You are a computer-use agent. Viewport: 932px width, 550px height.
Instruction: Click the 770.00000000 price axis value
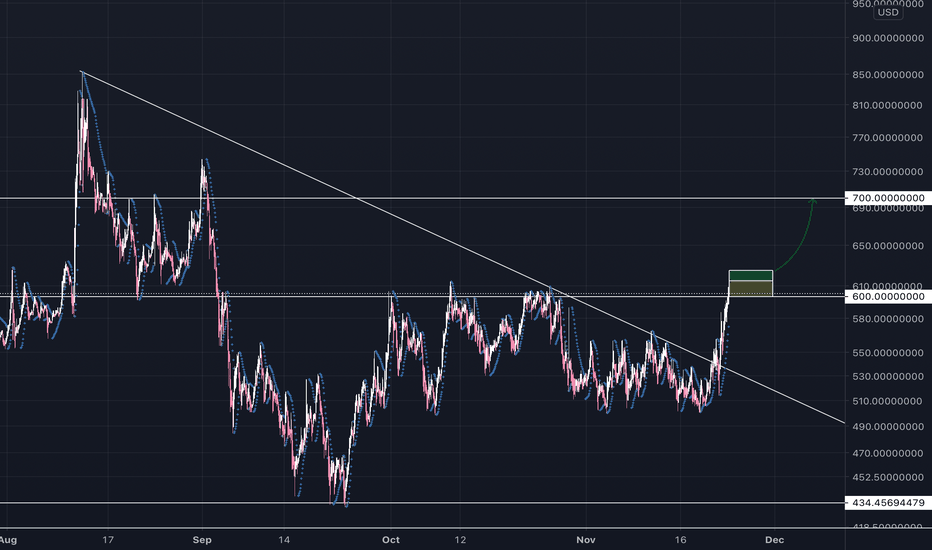tap(887, 137)
